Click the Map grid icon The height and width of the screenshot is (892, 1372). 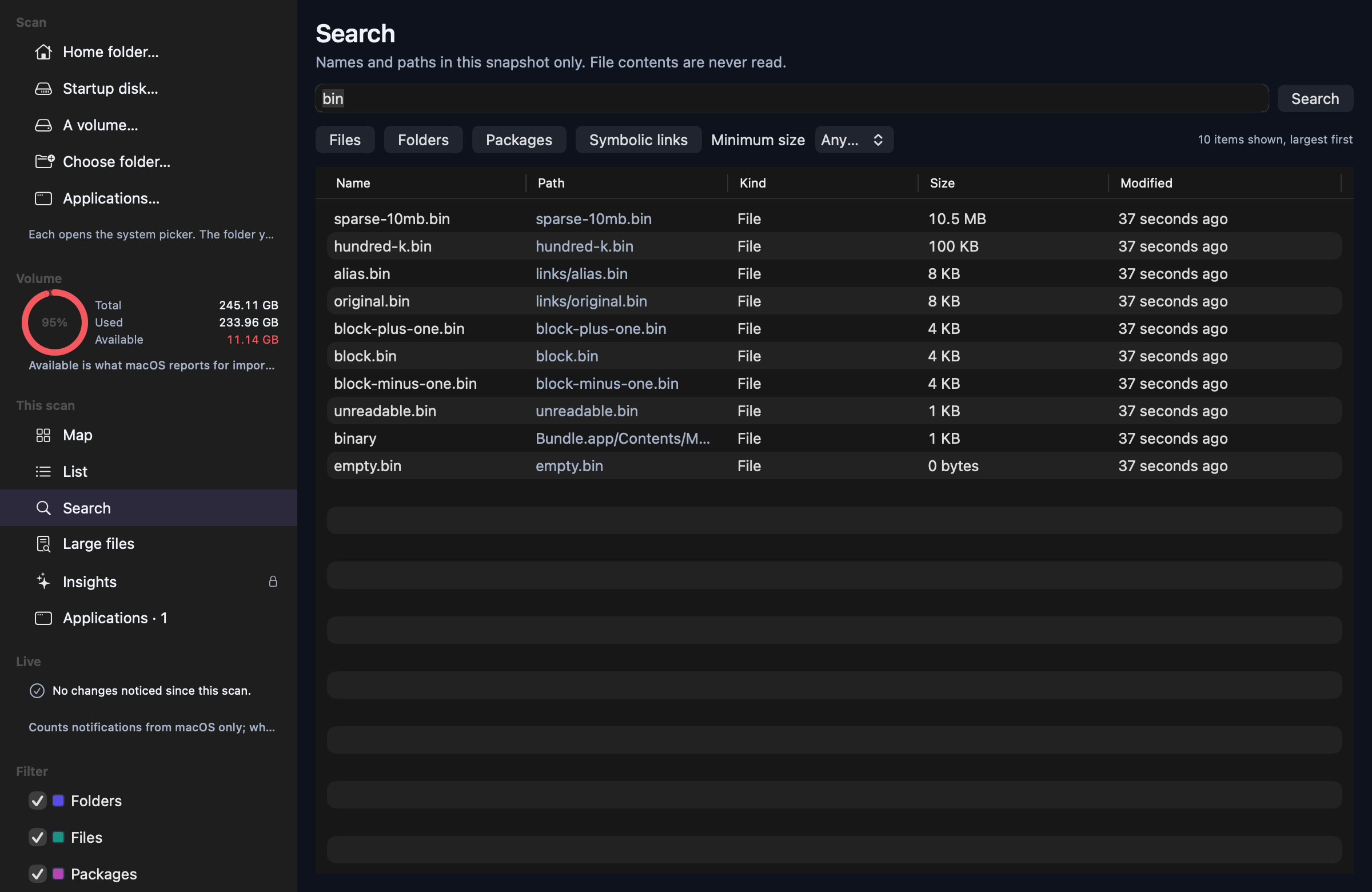tap(43, 435)
